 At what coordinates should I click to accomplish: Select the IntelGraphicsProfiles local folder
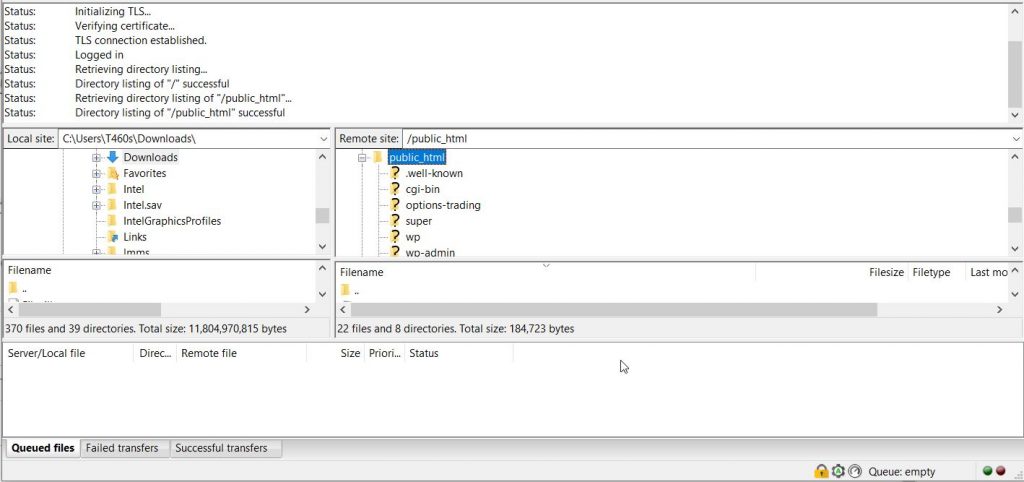point(172,221)
